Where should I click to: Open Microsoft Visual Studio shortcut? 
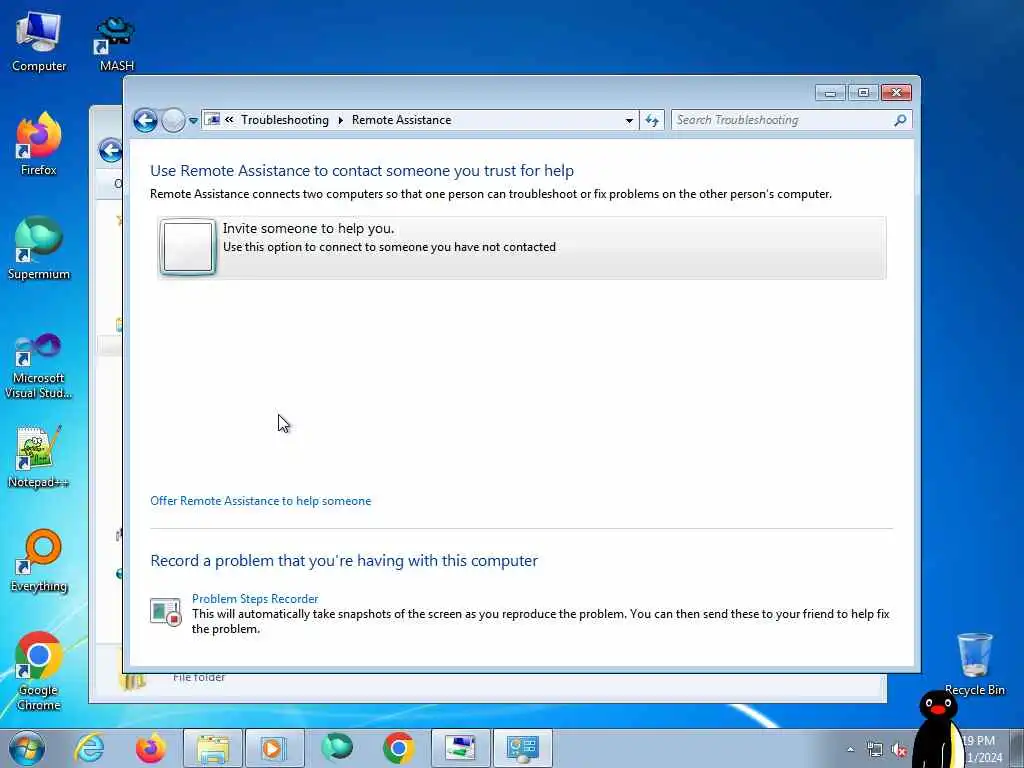(39, 366)
